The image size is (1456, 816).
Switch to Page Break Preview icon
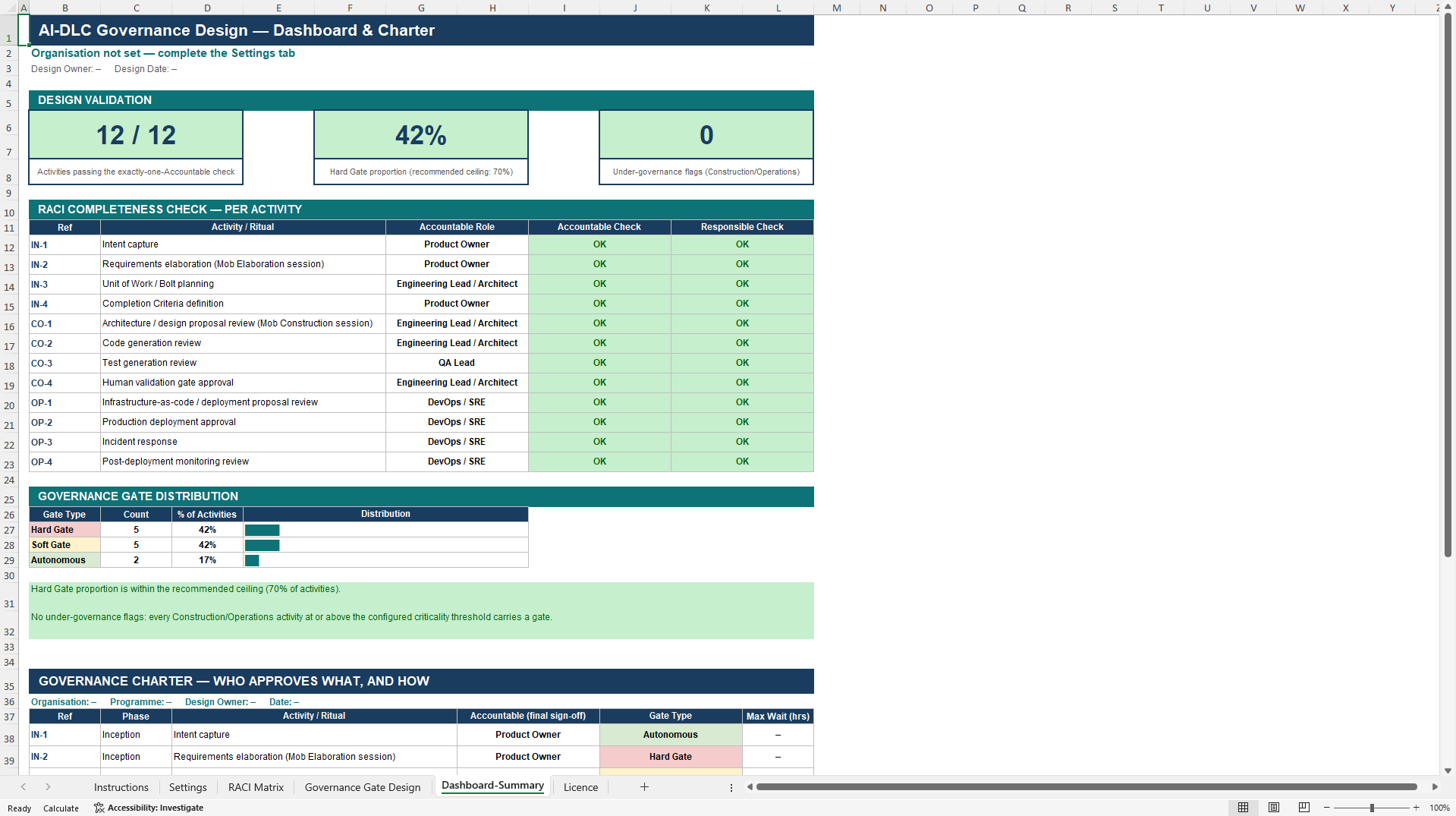[x=1304, y=808]
